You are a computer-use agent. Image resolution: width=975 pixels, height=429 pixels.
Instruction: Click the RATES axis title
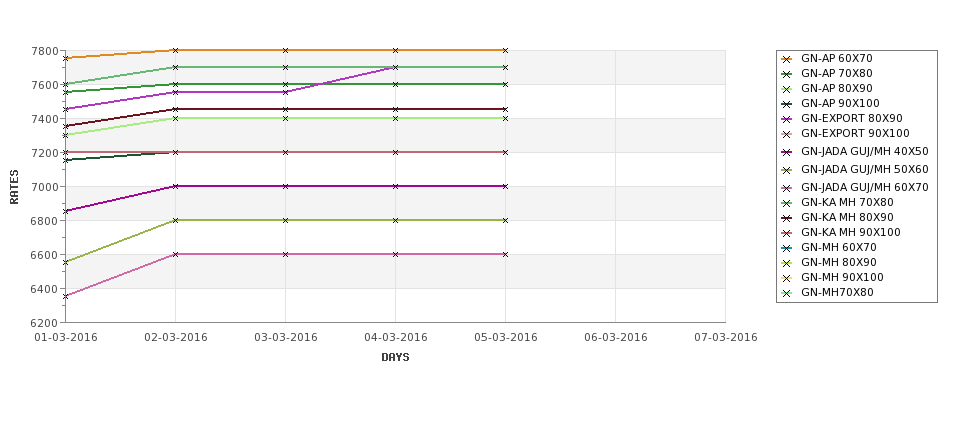pyautogui.click(x=14, y=187)
